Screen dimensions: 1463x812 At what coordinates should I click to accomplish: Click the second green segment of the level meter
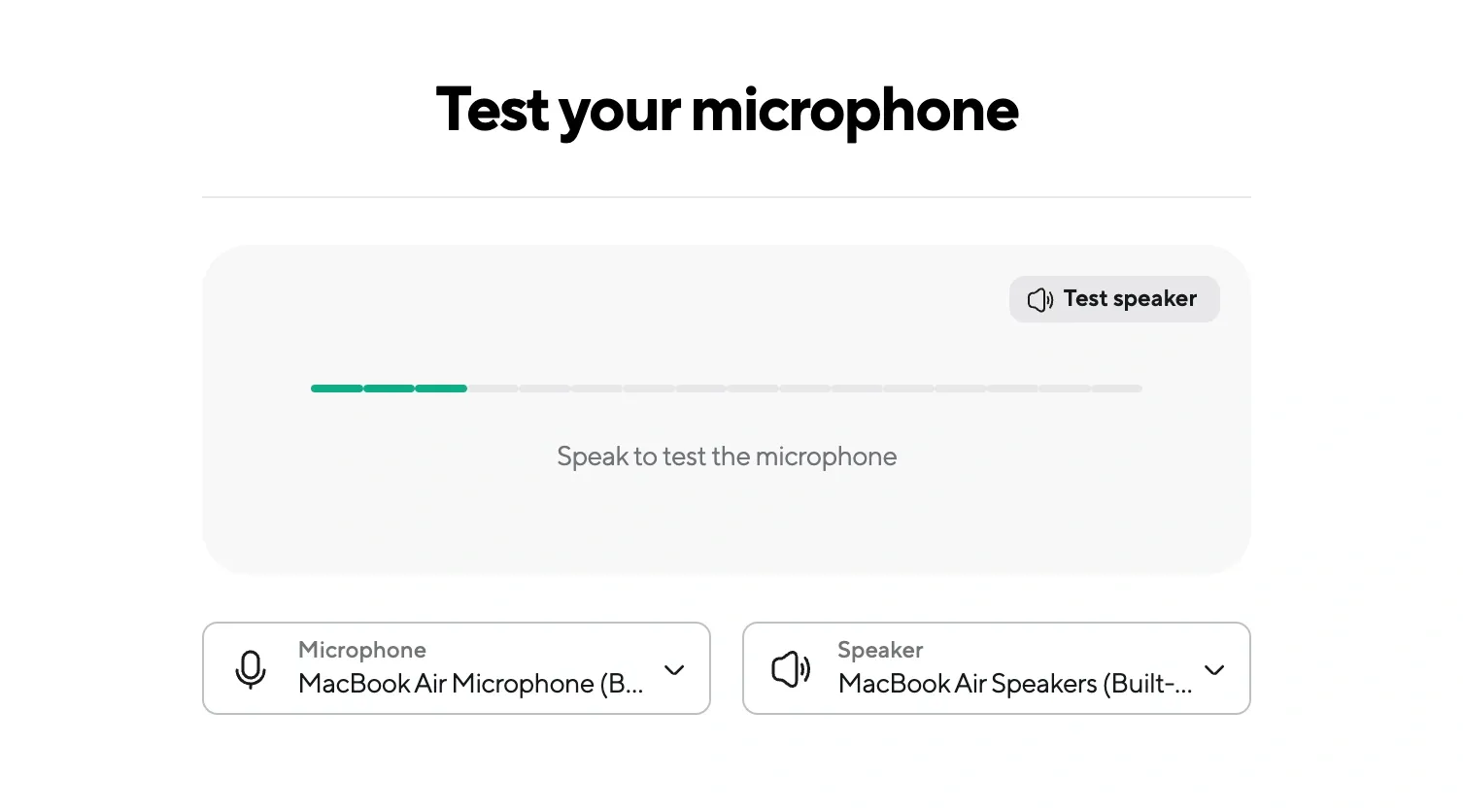coord(389,389)
